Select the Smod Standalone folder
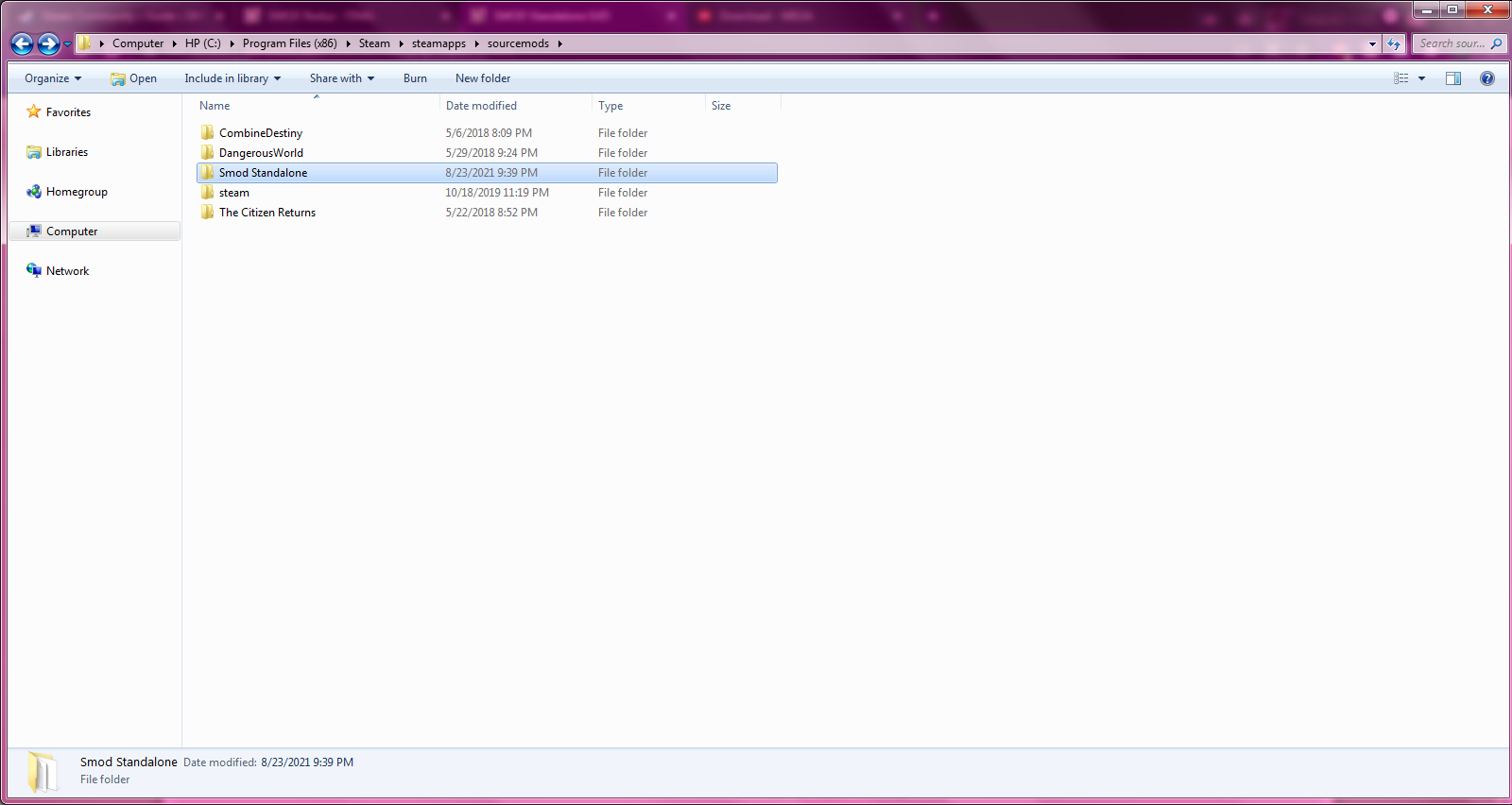Image resolution: width=1512 pixels, height=805 pixels. tap(487, 173)
